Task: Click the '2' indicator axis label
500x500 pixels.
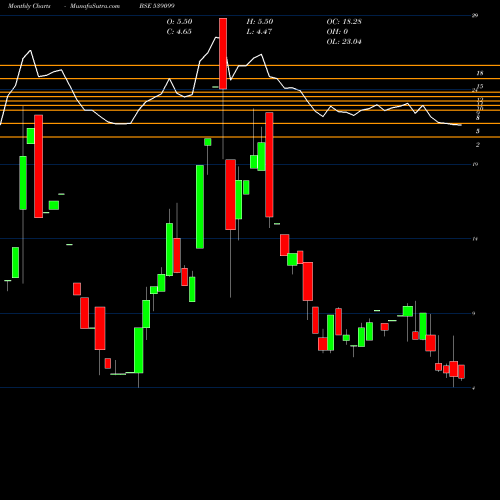Action: coord(478,145)
